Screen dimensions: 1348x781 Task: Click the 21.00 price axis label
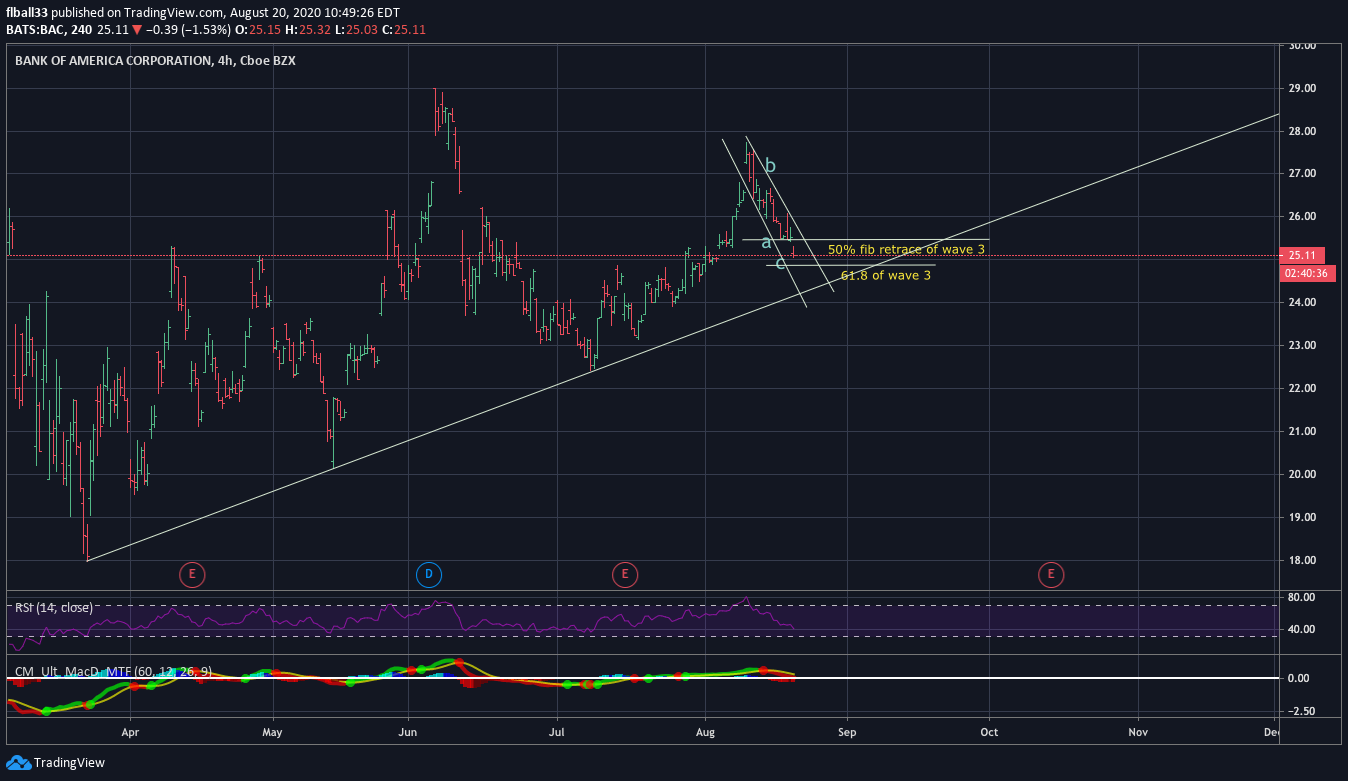(1301, 432)
